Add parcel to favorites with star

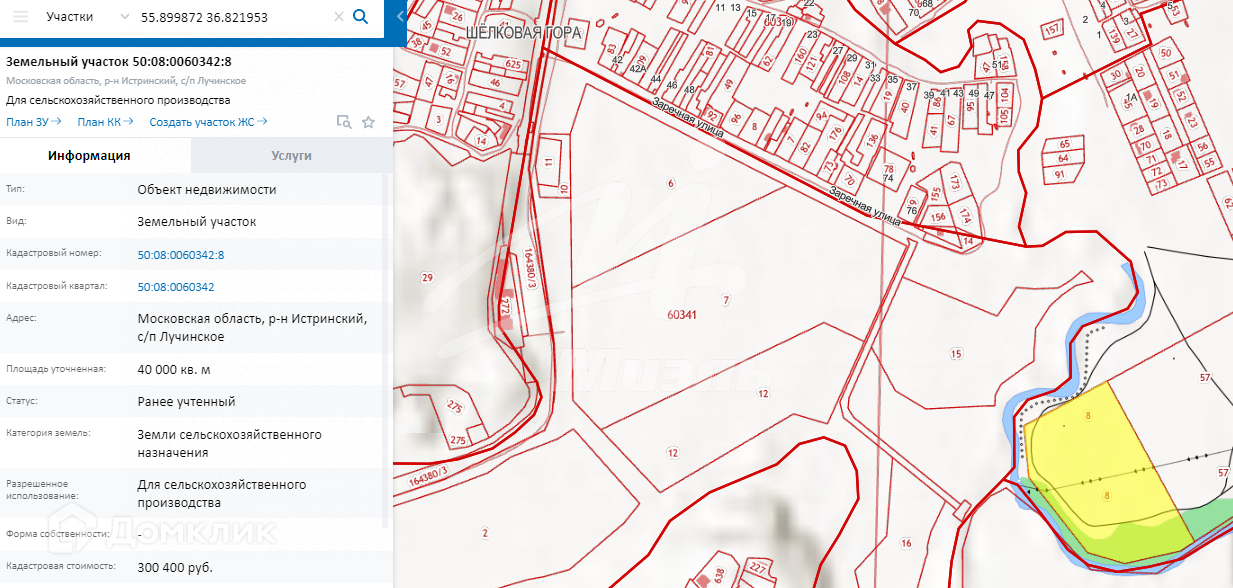pyautogui.click(x=368, y=122)
